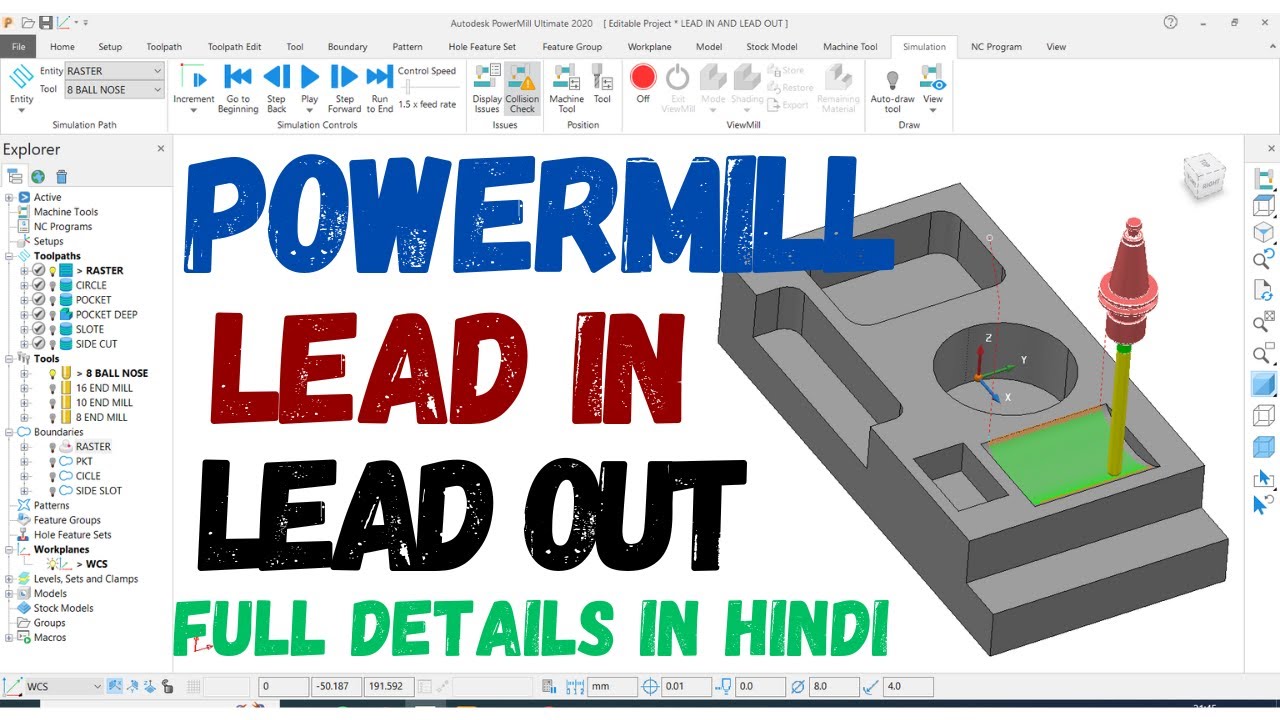Select the WCS workplane entry
Screen dimensions: 1280x720
point(96,564)
